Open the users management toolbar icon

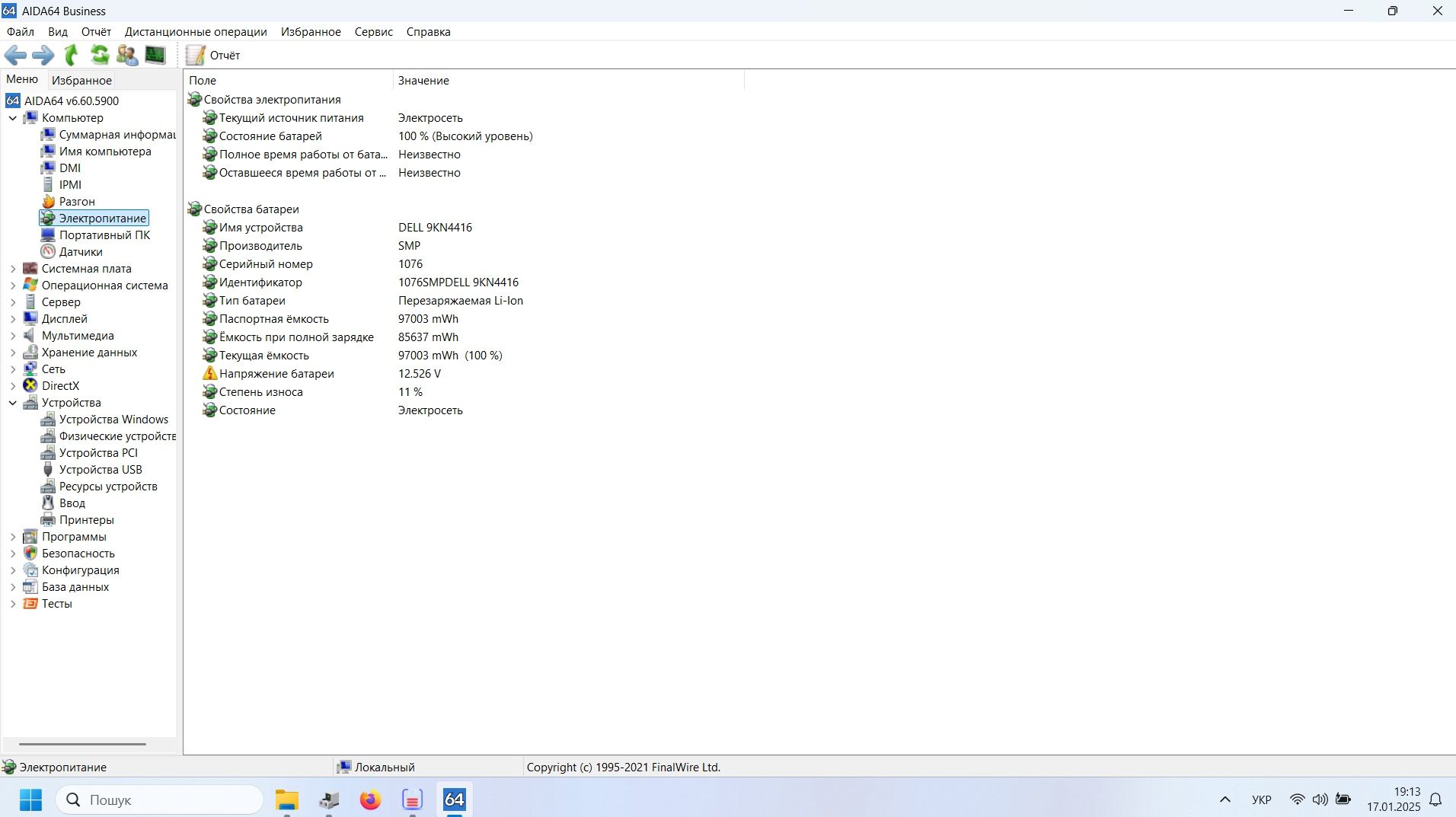click(x=127, y=55)
